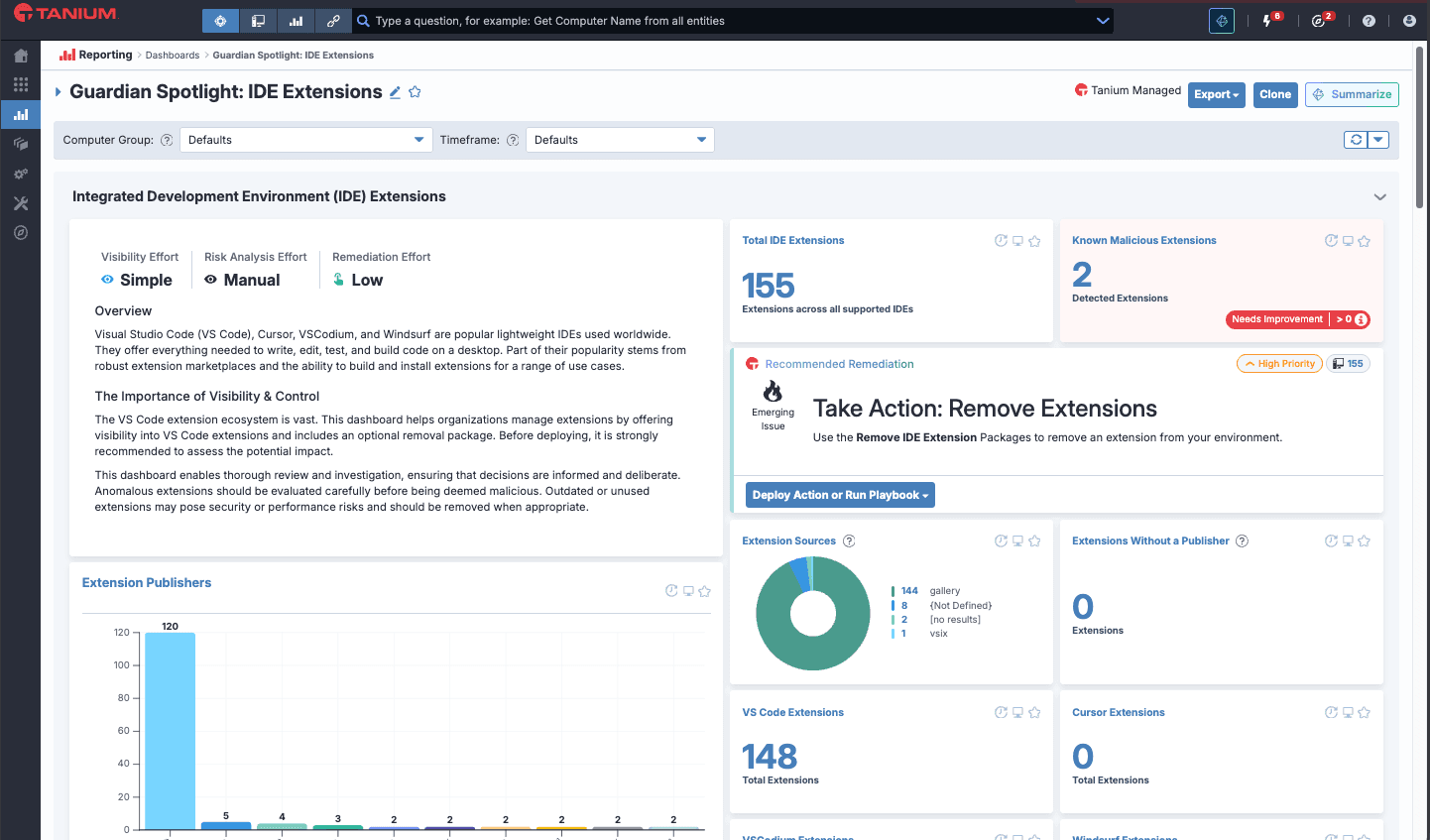Refresh the dashboard with the refresh icon
Image resolution: width=1430 pixels, height=840 pixels.
(x=1356, y=140)
